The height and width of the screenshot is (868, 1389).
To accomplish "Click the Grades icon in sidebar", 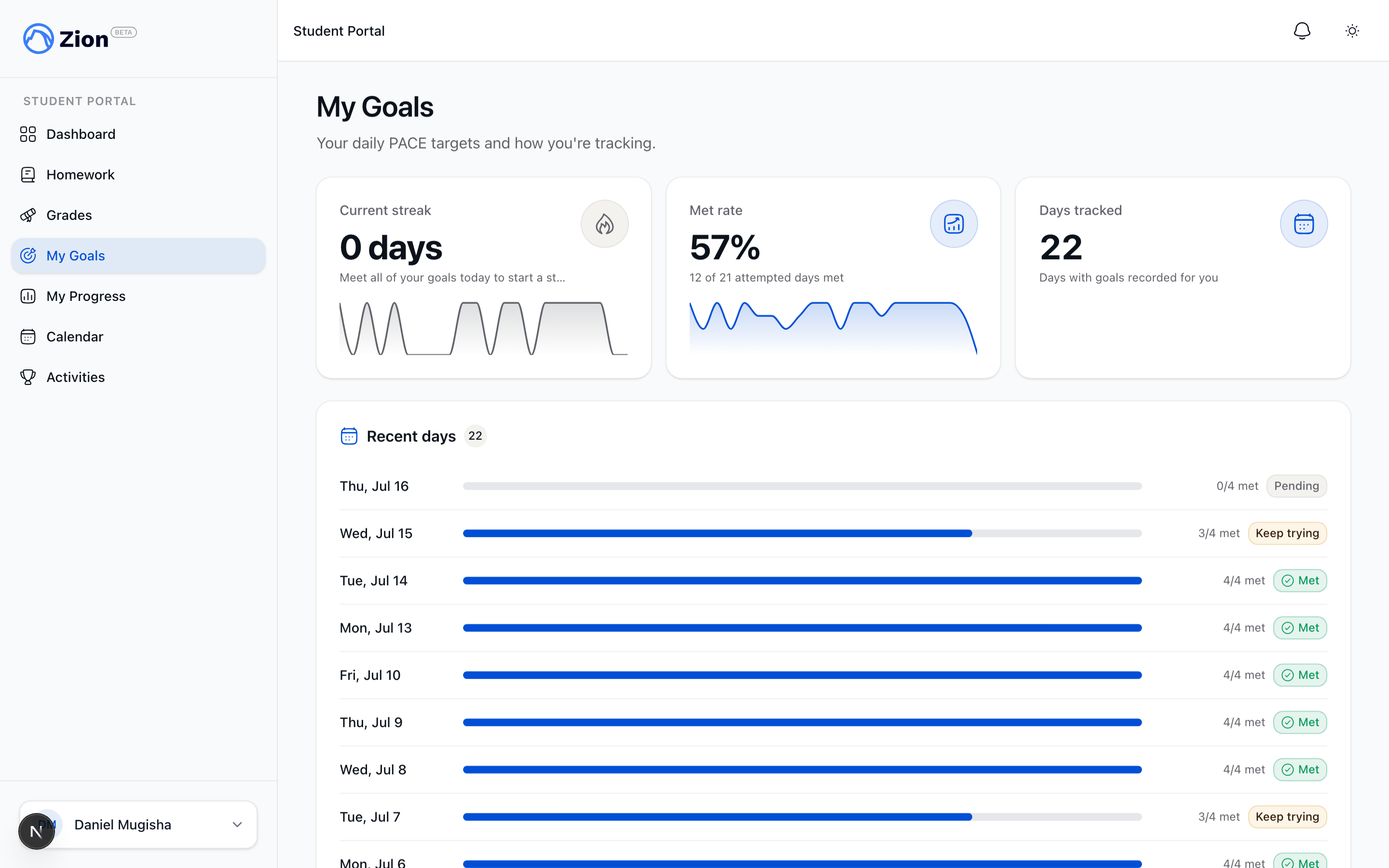I will [x=27, y=215].
